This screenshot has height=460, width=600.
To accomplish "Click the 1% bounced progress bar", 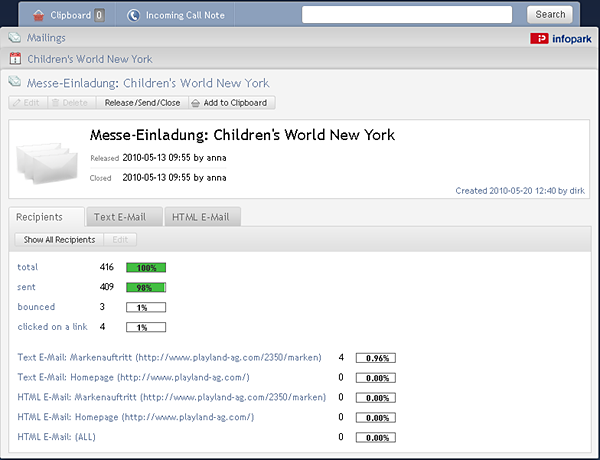I will 146,307.
